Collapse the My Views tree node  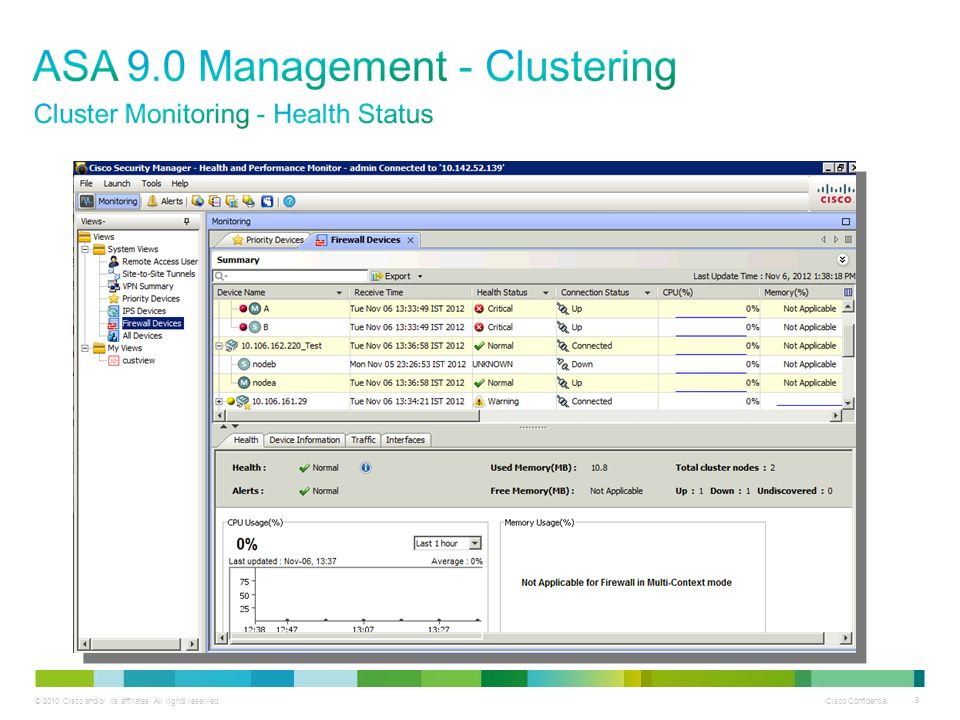pyautogui.click(x=85, y=348)
